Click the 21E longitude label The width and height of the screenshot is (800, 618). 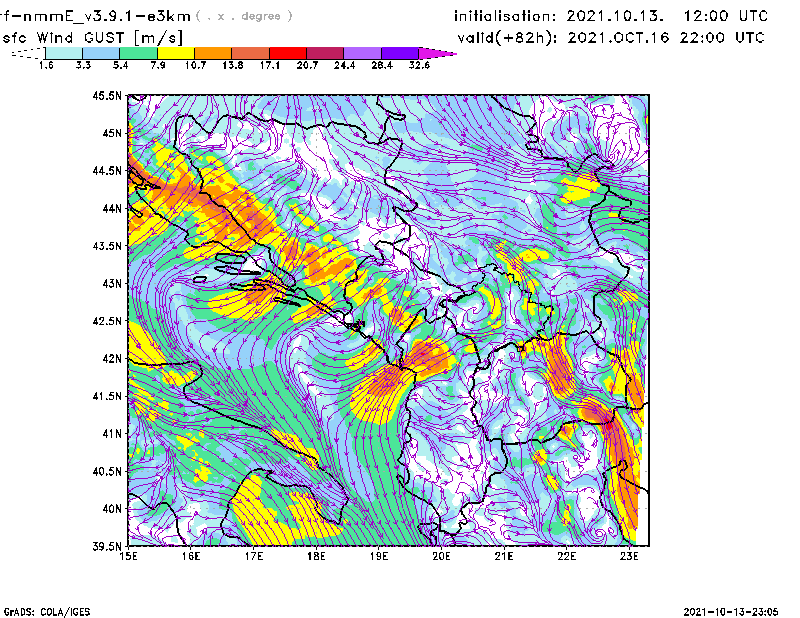(504, 556)
